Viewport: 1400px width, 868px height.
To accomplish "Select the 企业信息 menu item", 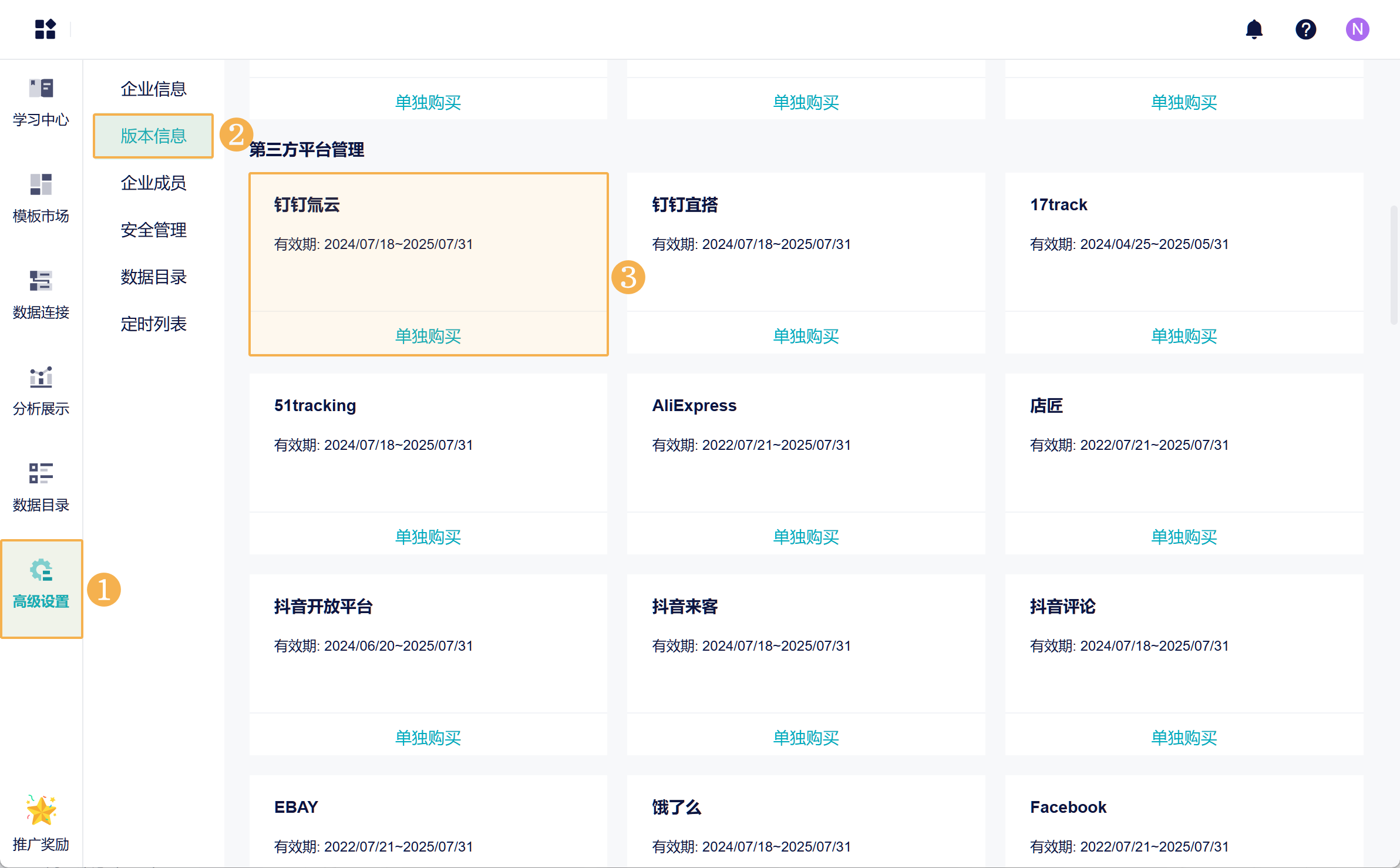I will click(153, 89).
